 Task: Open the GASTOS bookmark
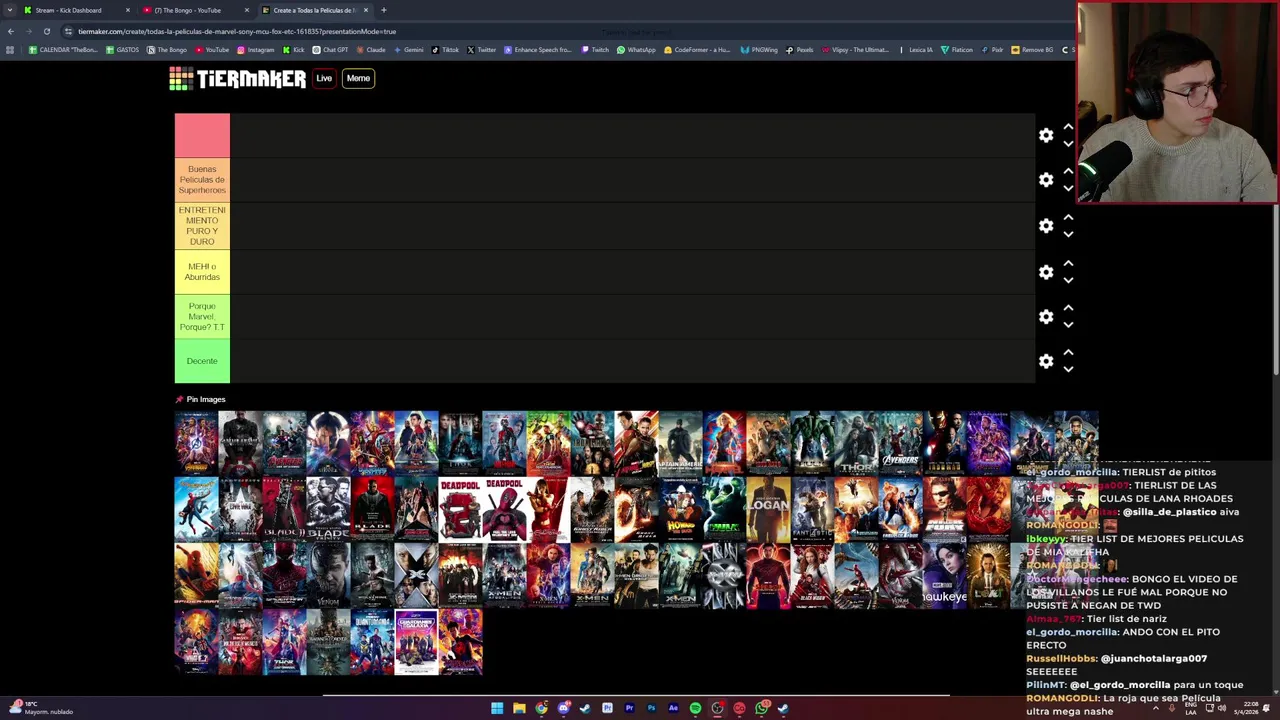(x=123, y=50)
